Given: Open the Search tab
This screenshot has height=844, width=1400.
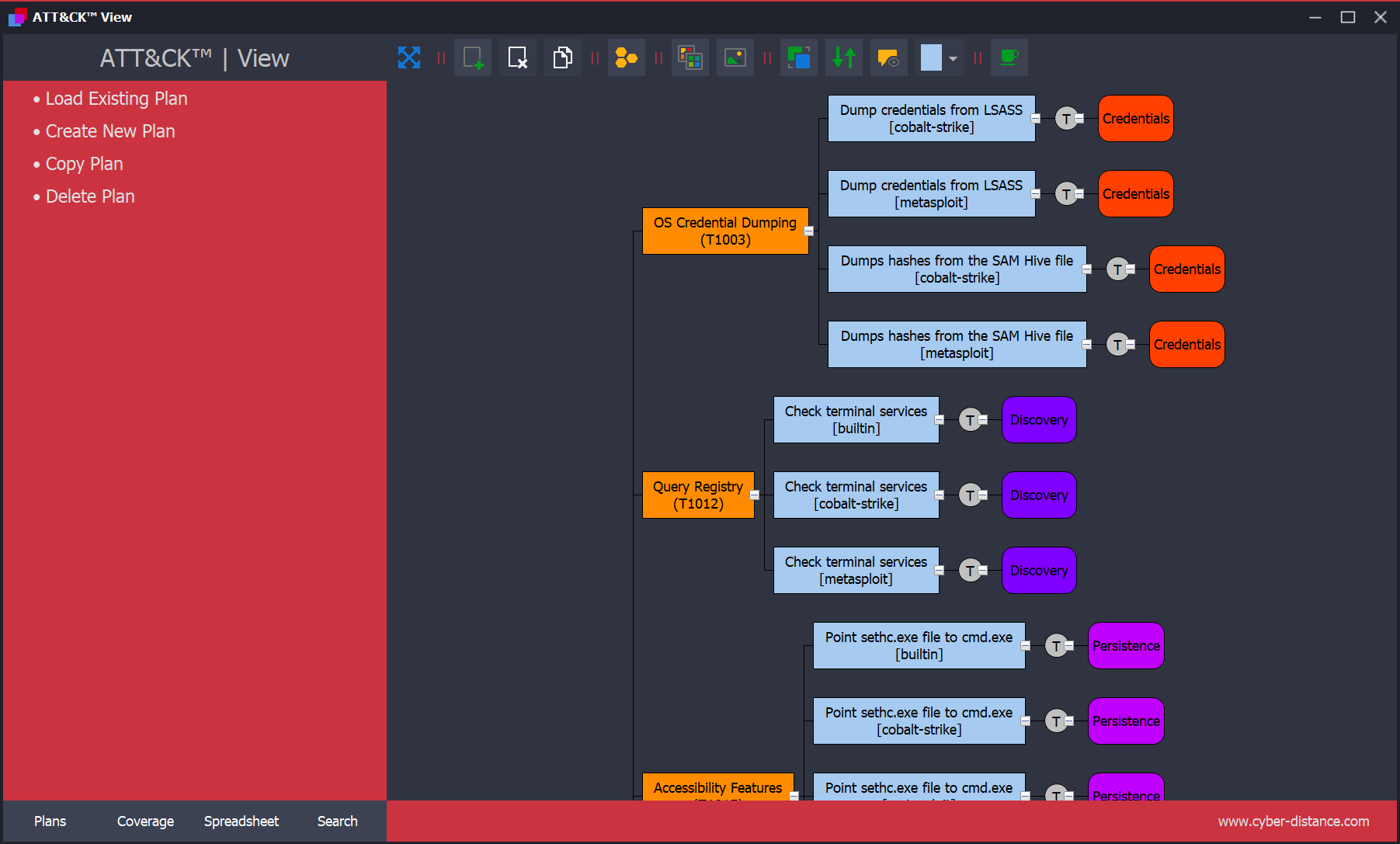Looking at the screenshot, I should (338, 821).
